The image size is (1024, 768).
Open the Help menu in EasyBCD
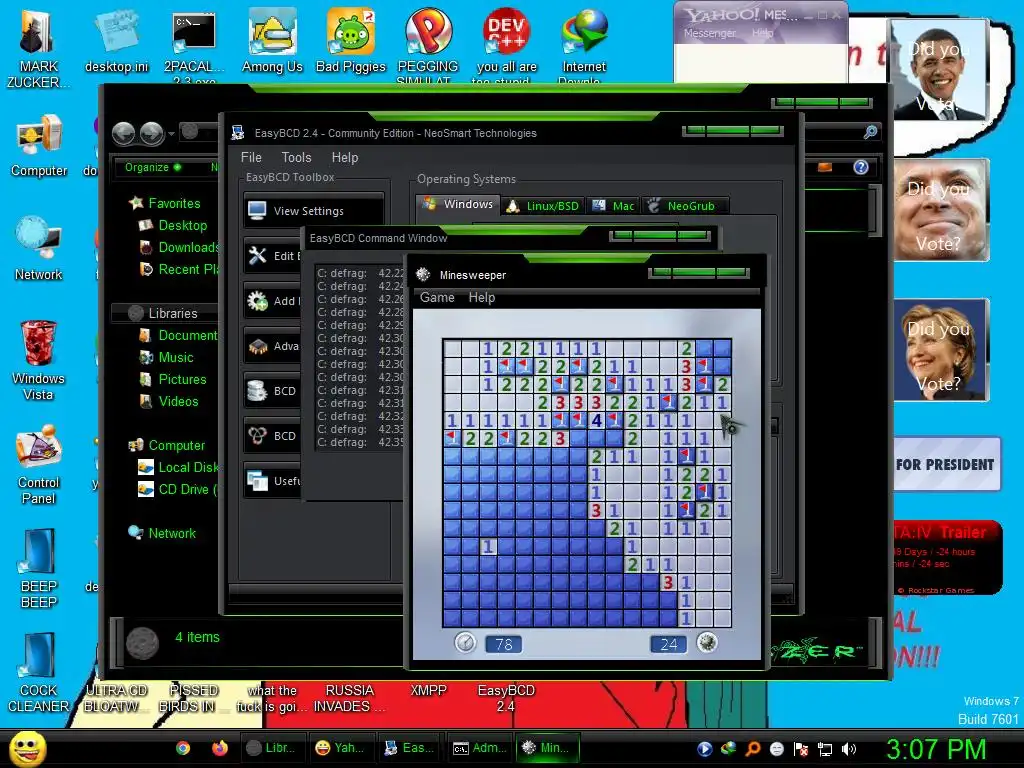click(345, 157)
